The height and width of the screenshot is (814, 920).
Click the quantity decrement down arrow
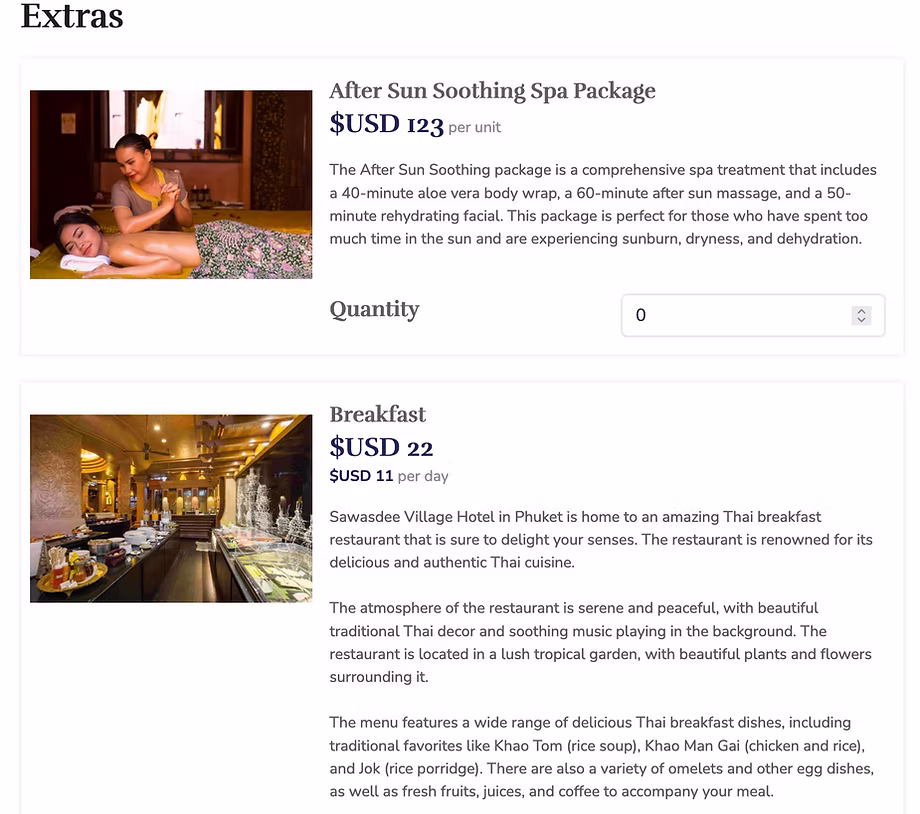click(x=861, y=320)
